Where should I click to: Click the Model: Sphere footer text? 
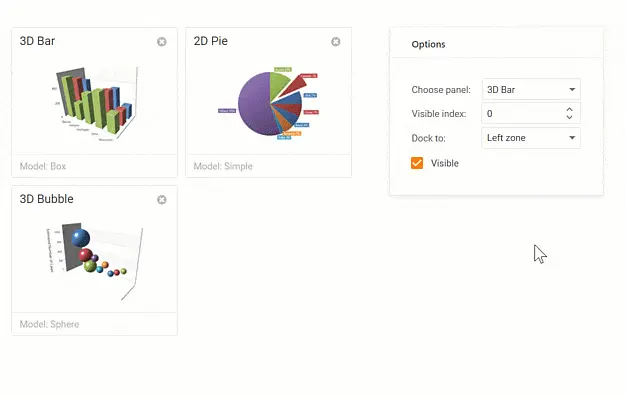coord(49,324)
